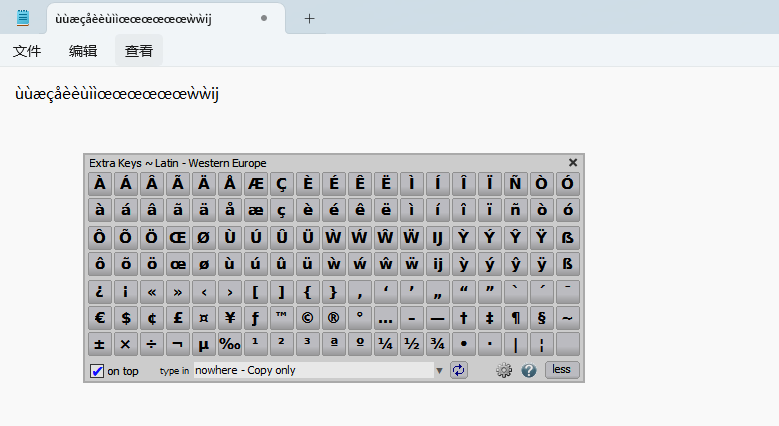Select the unsaved document tab

click(165, 19)
